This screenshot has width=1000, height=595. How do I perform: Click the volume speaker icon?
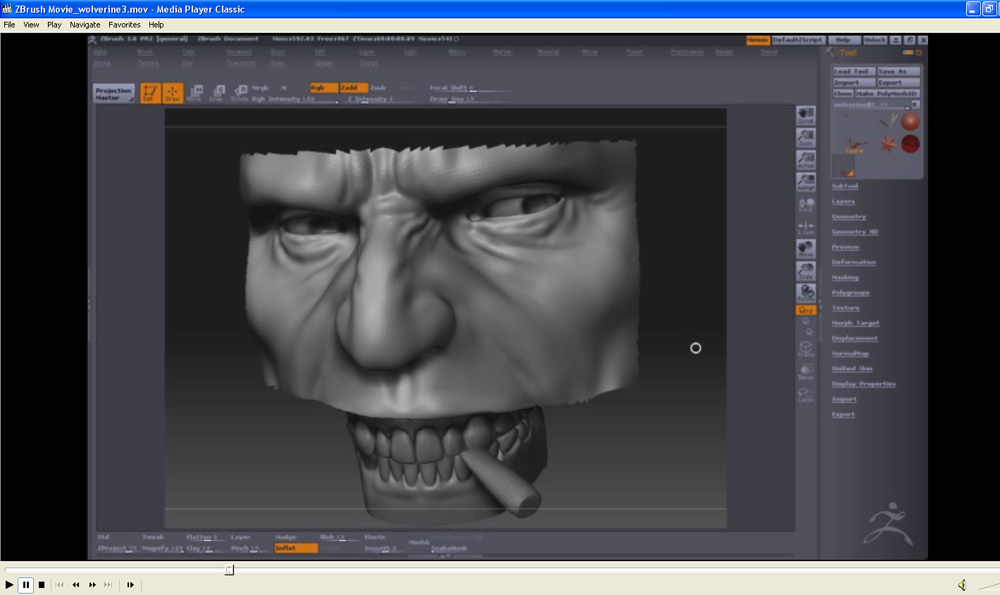tap(962, 584)
